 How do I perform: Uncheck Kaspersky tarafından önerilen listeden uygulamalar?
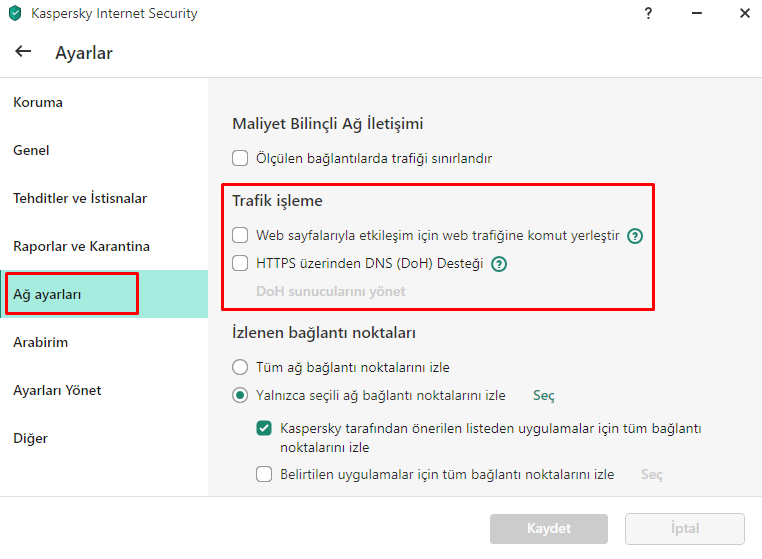(264, 428)
